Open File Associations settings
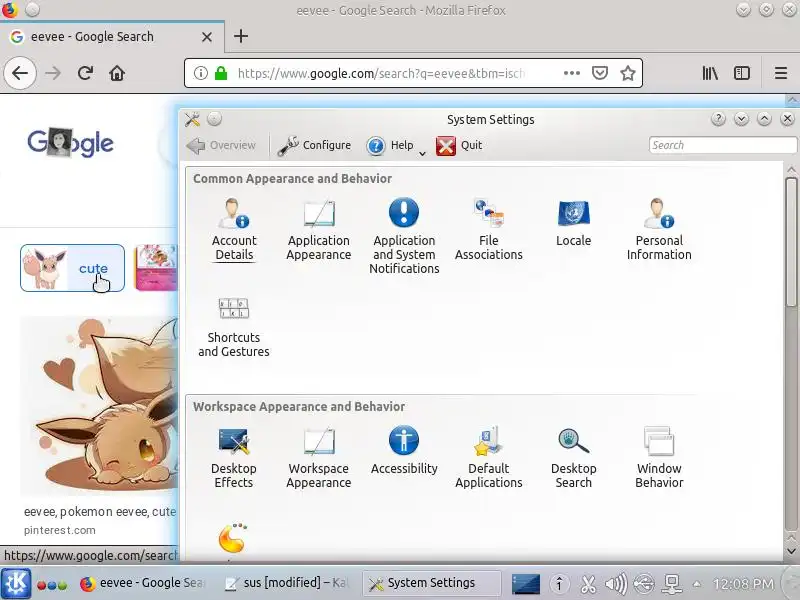 point(488,230)
